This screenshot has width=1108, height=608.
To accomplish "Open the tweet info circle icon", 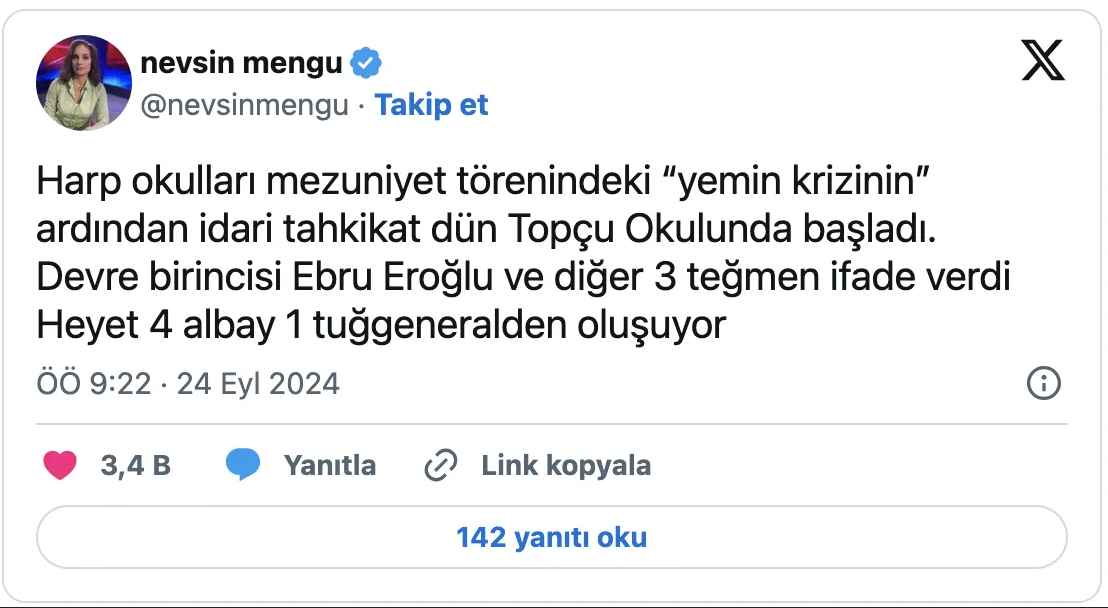I will [1044, 384].
